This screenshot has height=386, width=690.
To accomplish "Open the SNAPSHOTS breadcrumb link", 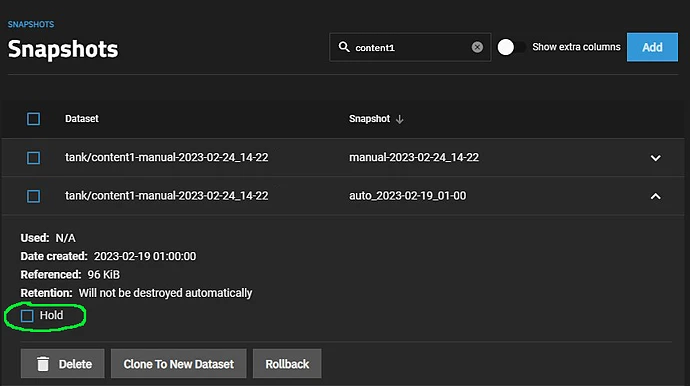I will (x=31, y=24).
